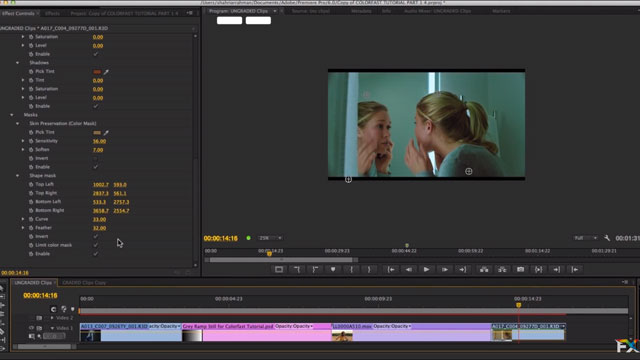Pick Shadows tint with the eyedropper
Image resolution: width=640 pixels, height=360 pixels.
point(106,72)
